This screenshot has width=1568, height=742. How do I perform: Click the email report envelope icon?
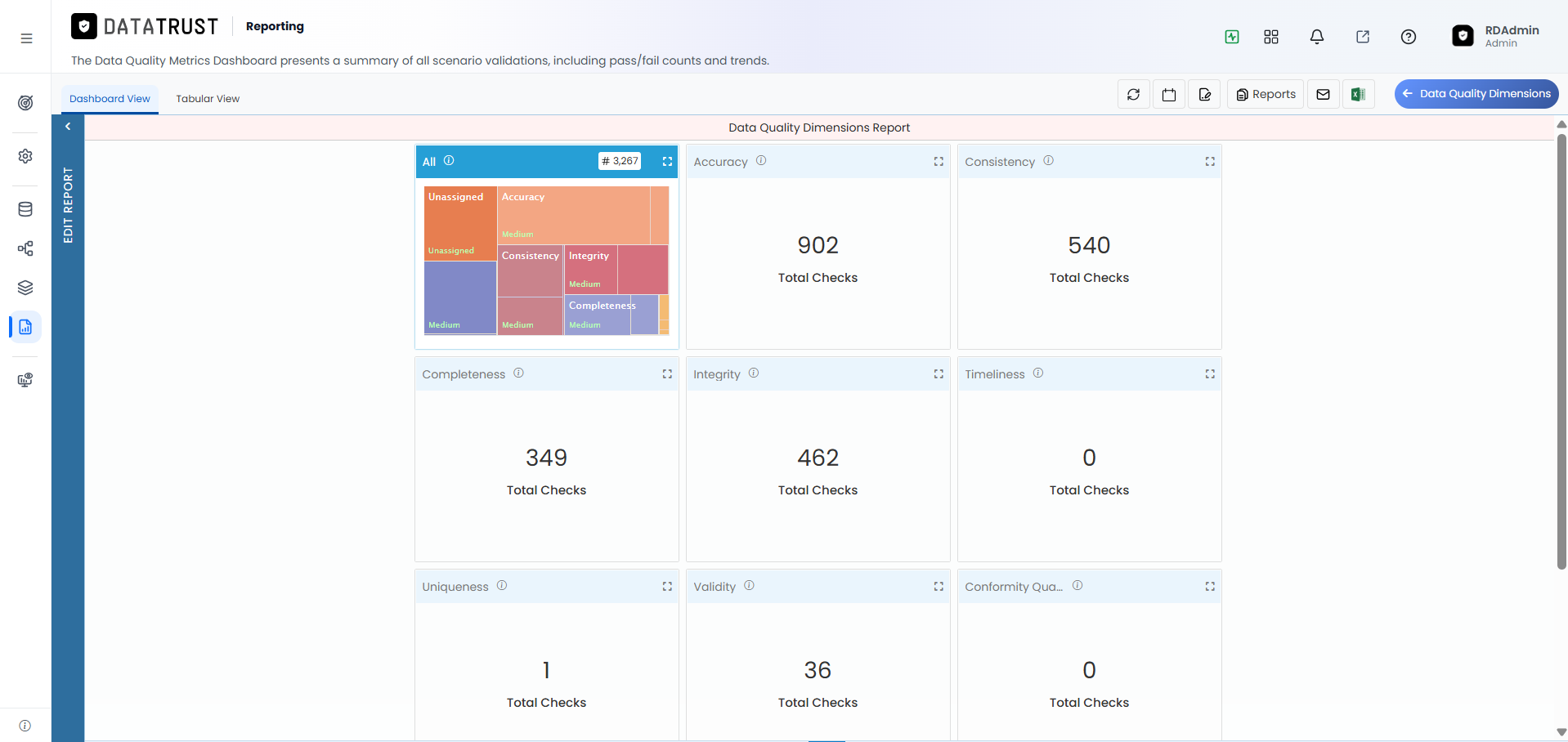click(x=1323, y=94)
